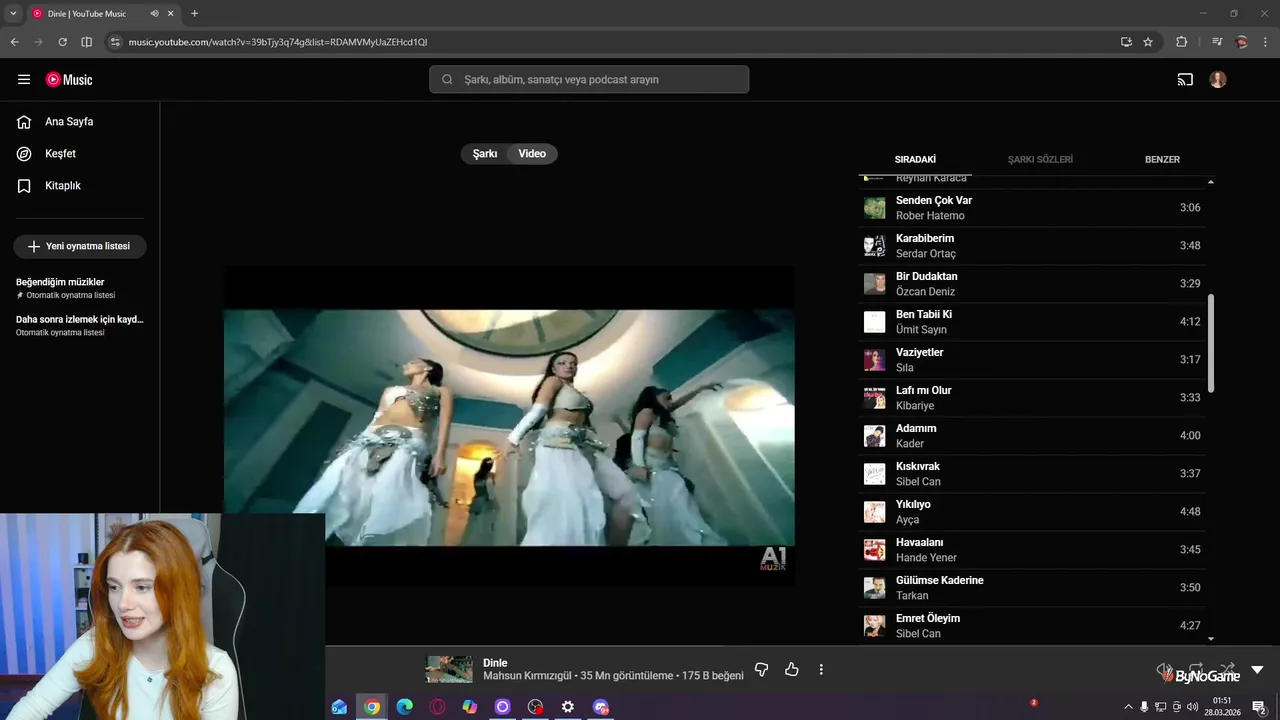Focus the song search field

pos(589,79)
